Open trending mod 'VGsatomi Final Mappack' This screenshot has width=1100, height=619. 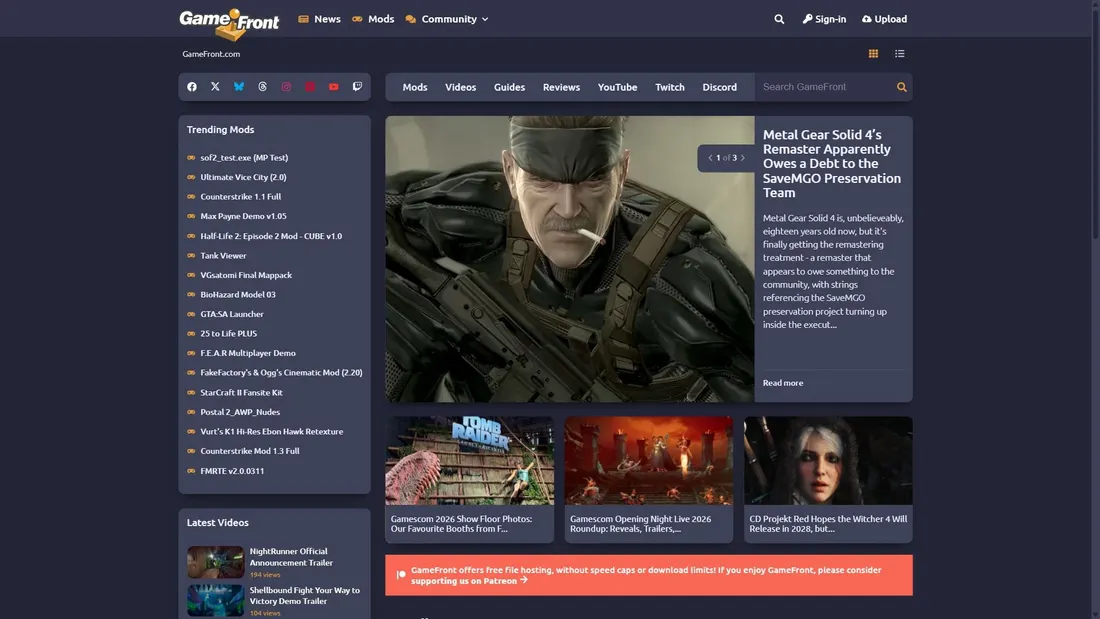pyautogui.click(x=246, y=275)
